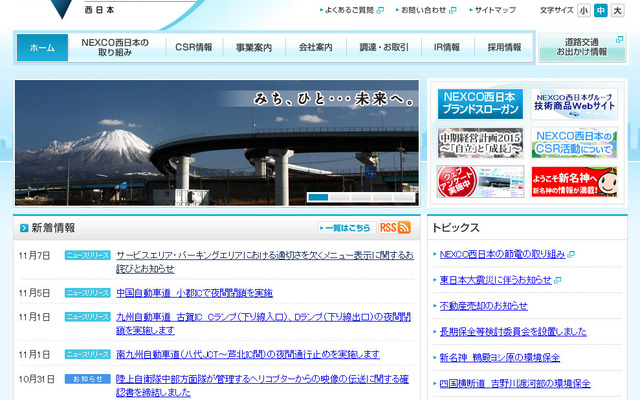640x400 pixels.
Task: Open NEXCO西日本ブランドスローガン banner
Action: (480, 104)
